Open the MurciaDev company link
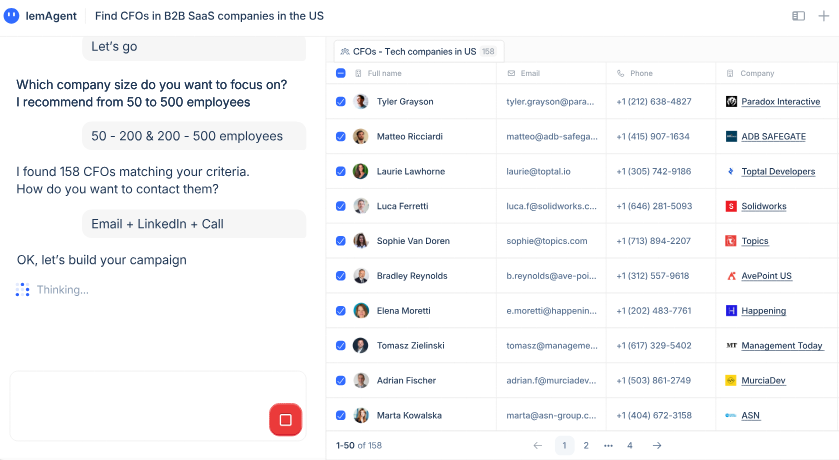Screen dimensions: 839x460 [x=763, y=380]
